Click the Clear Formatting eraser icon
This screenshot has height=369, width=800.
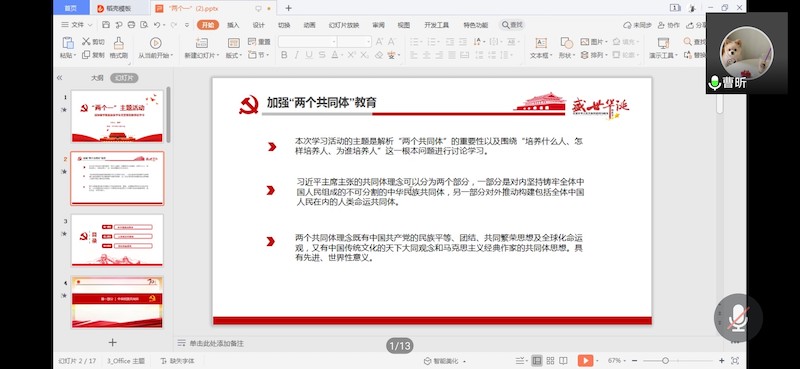pos(379,55)
